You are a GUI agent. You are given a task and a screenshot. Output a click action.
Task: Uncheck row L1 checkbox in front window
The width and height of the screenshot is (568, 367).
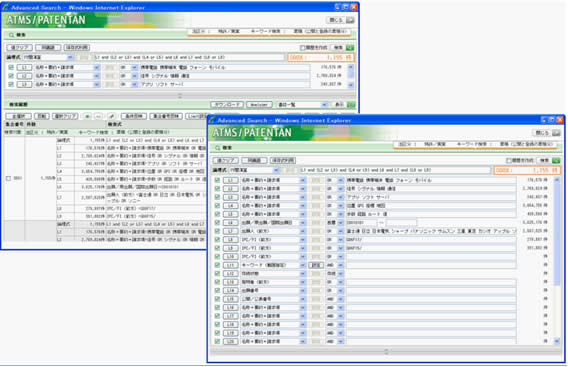(217, 180)
